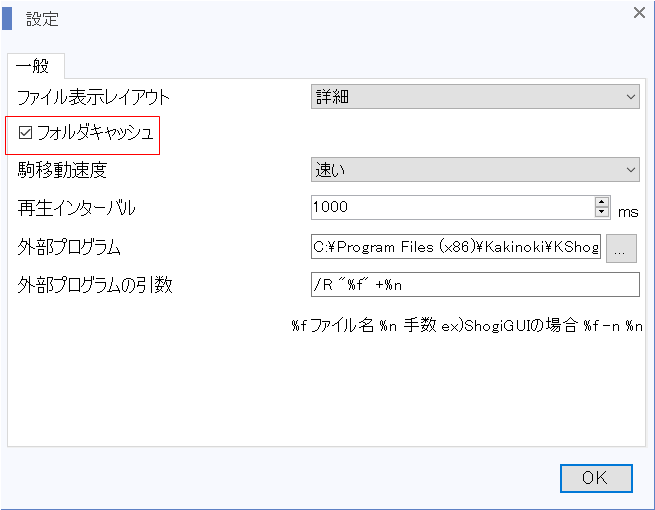Click the %f ファイル名 %n 手数 hint text

point(467,325)
